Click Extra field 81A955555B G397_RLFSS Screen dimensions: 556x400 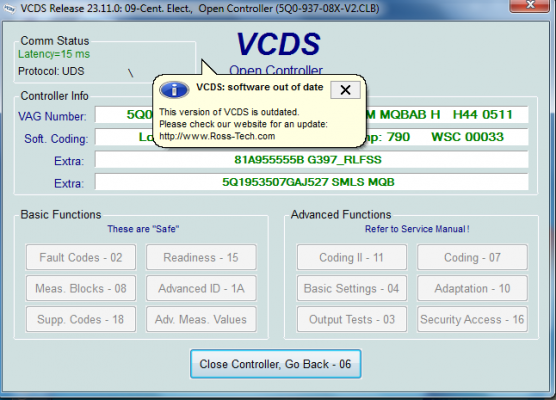click(311, 160)
